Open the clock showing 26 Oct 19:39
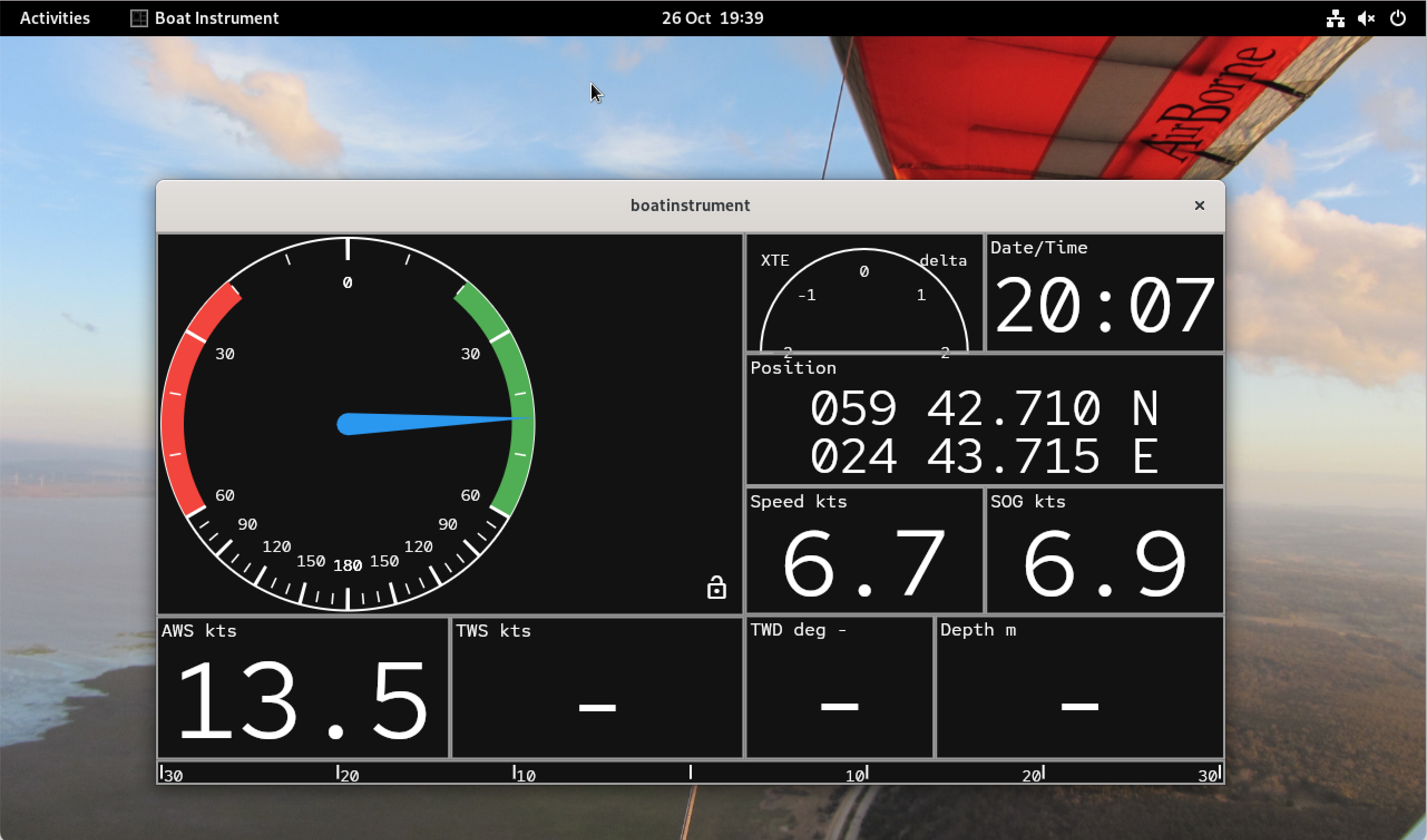1427x840 pixels. point(712,18)
